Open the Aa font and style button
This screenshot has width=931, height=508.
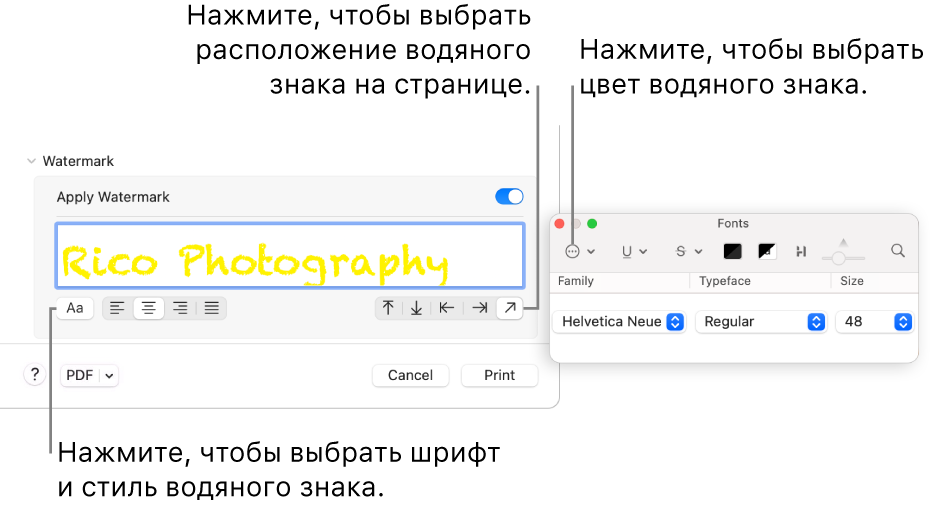click(75, 308)
